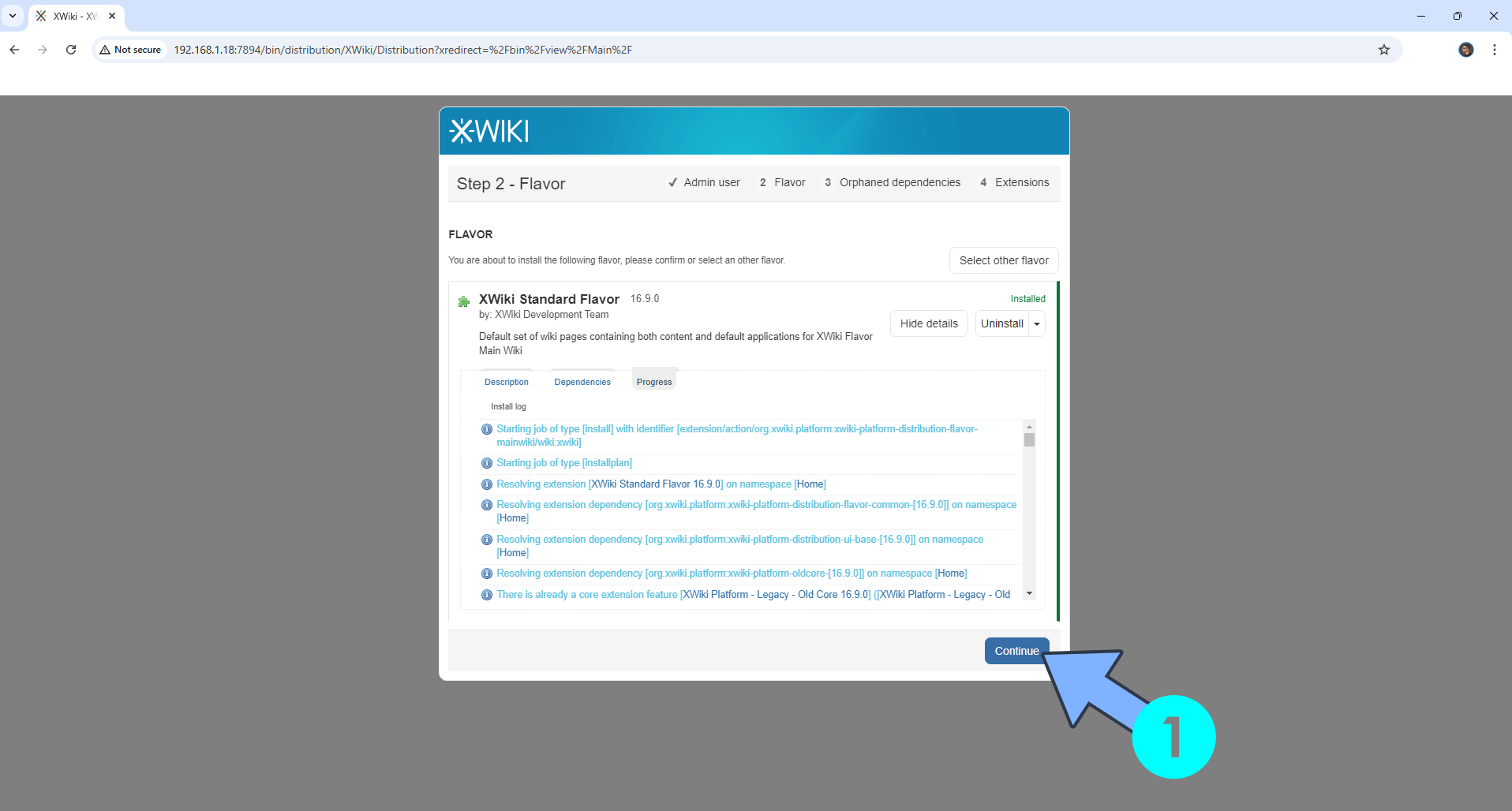Click install log scrollbar down arrow

pyautogui.click(x=1029, y=593)
